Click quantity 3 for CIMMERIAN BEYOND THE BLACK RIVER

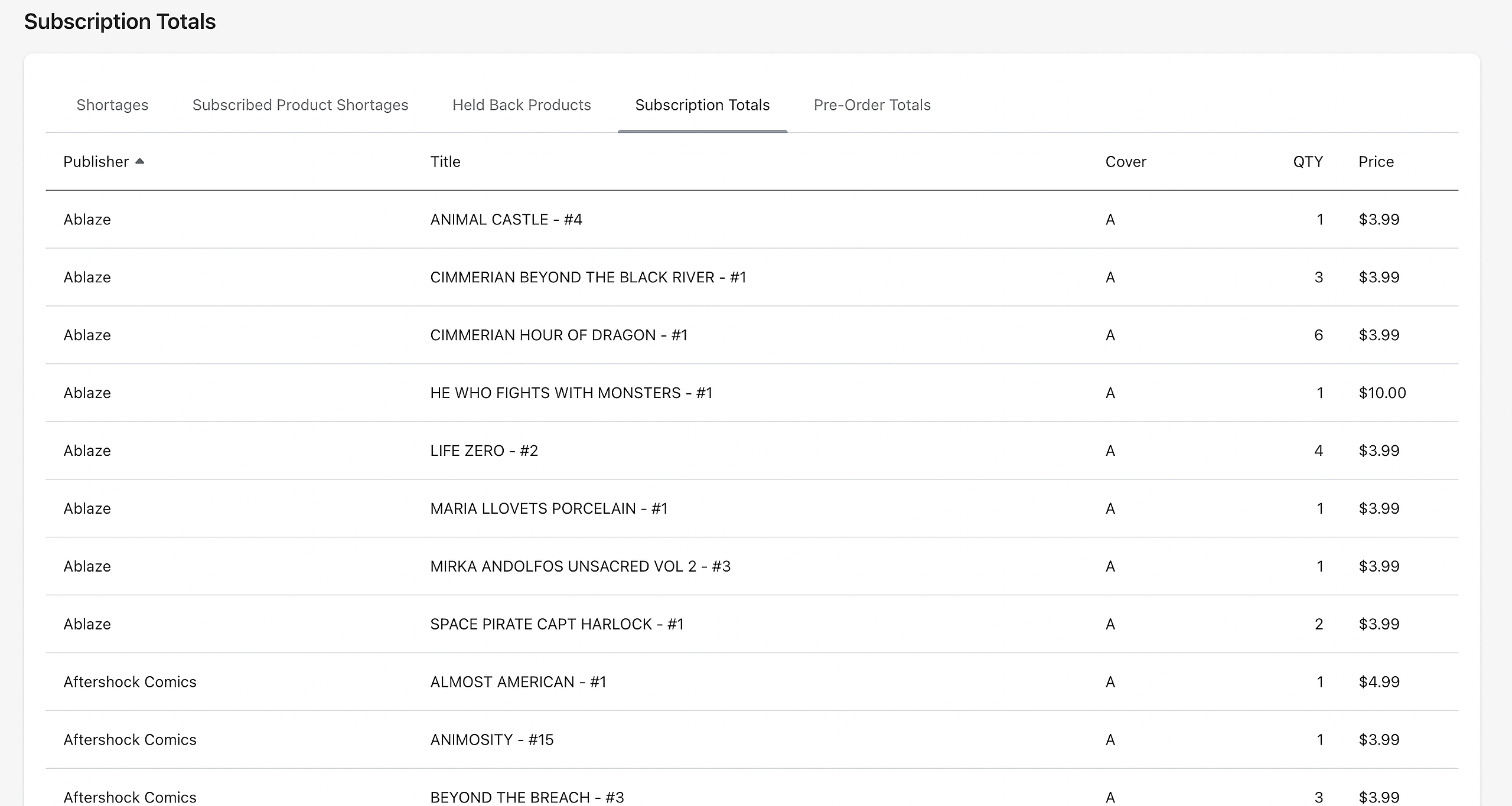coord(1318,278)
